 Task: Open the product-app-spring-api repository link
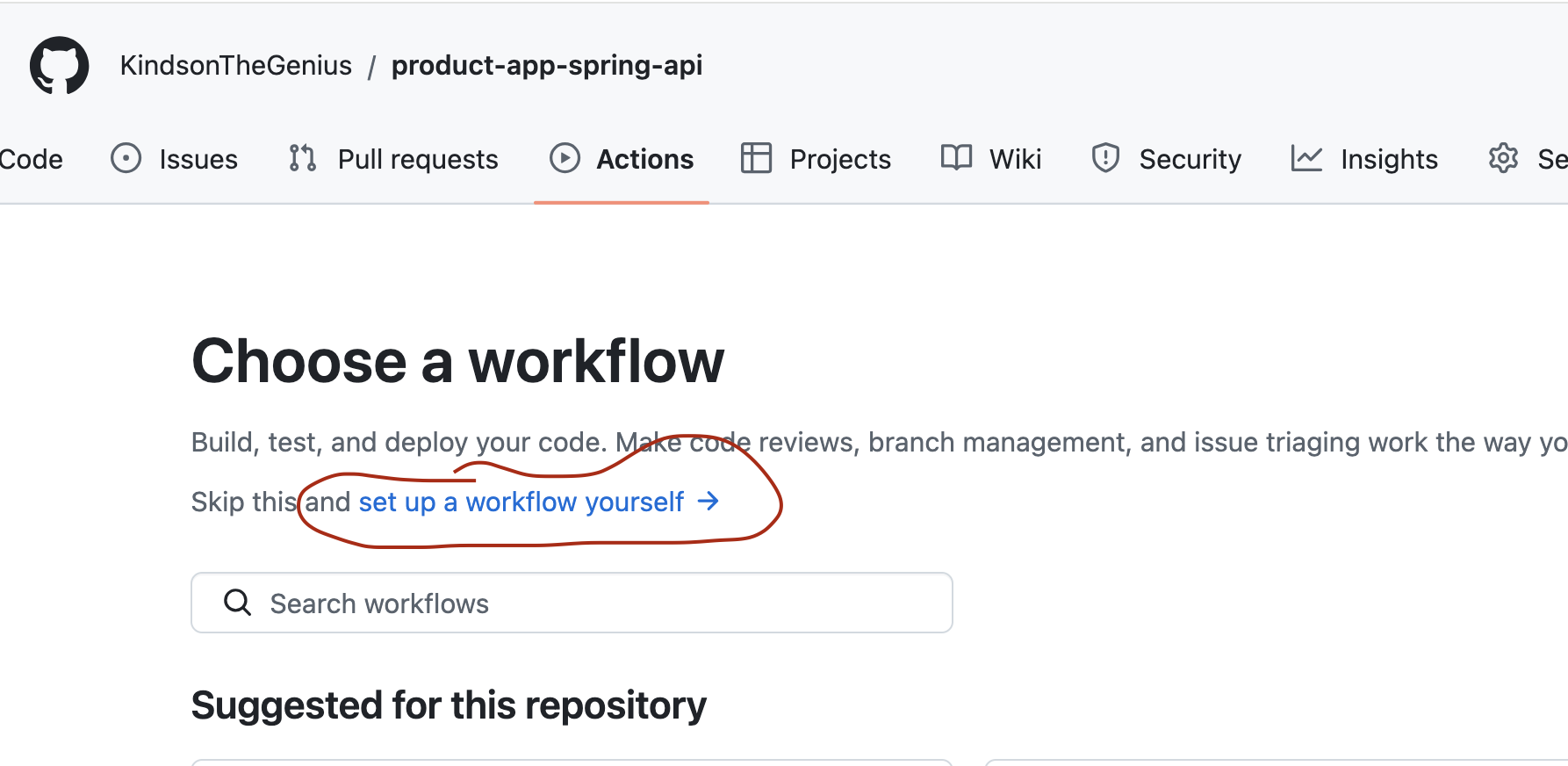click(547, 65)
